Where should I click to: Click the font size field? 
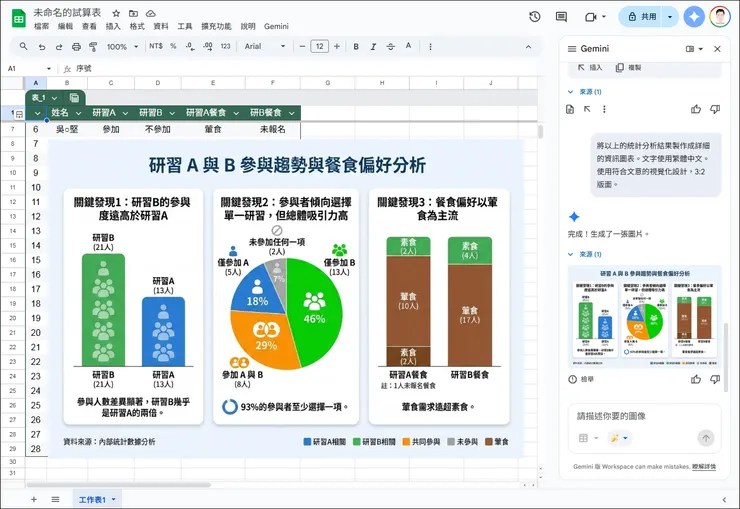pyautogui.click(x=320, y=46)
